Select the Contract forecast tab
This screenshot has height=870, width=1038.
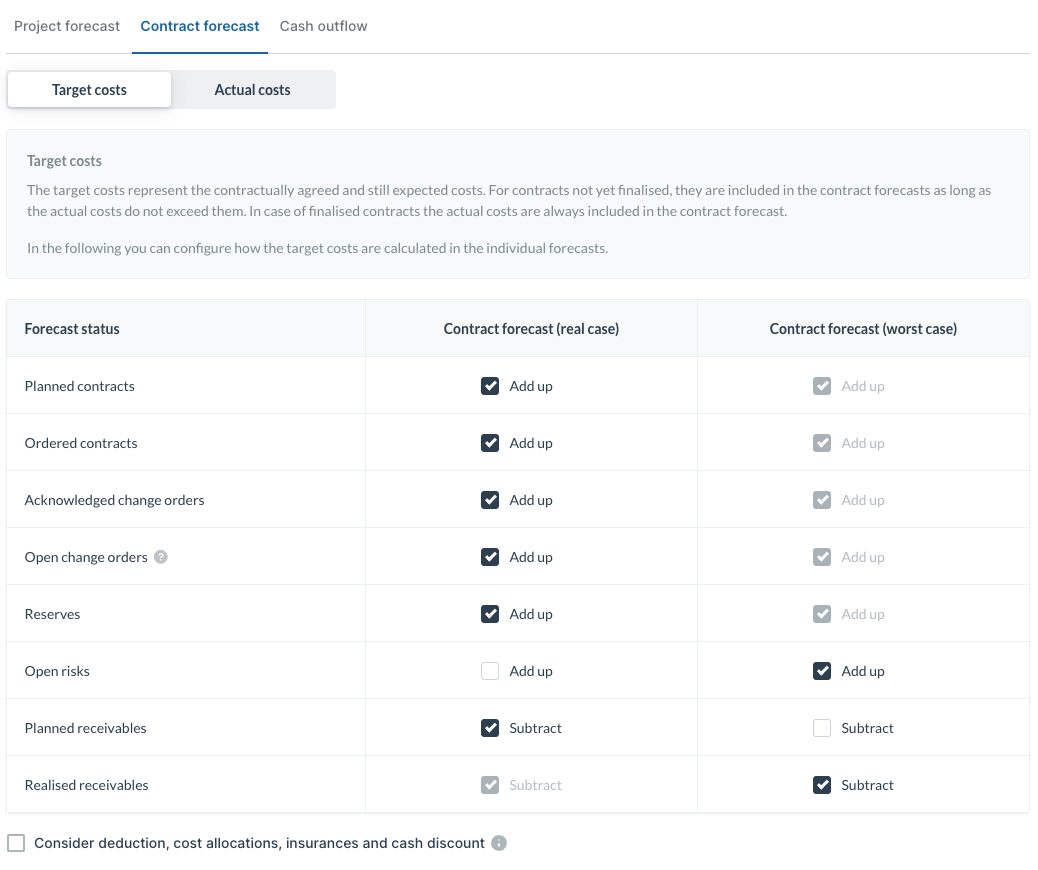(200, 26)
